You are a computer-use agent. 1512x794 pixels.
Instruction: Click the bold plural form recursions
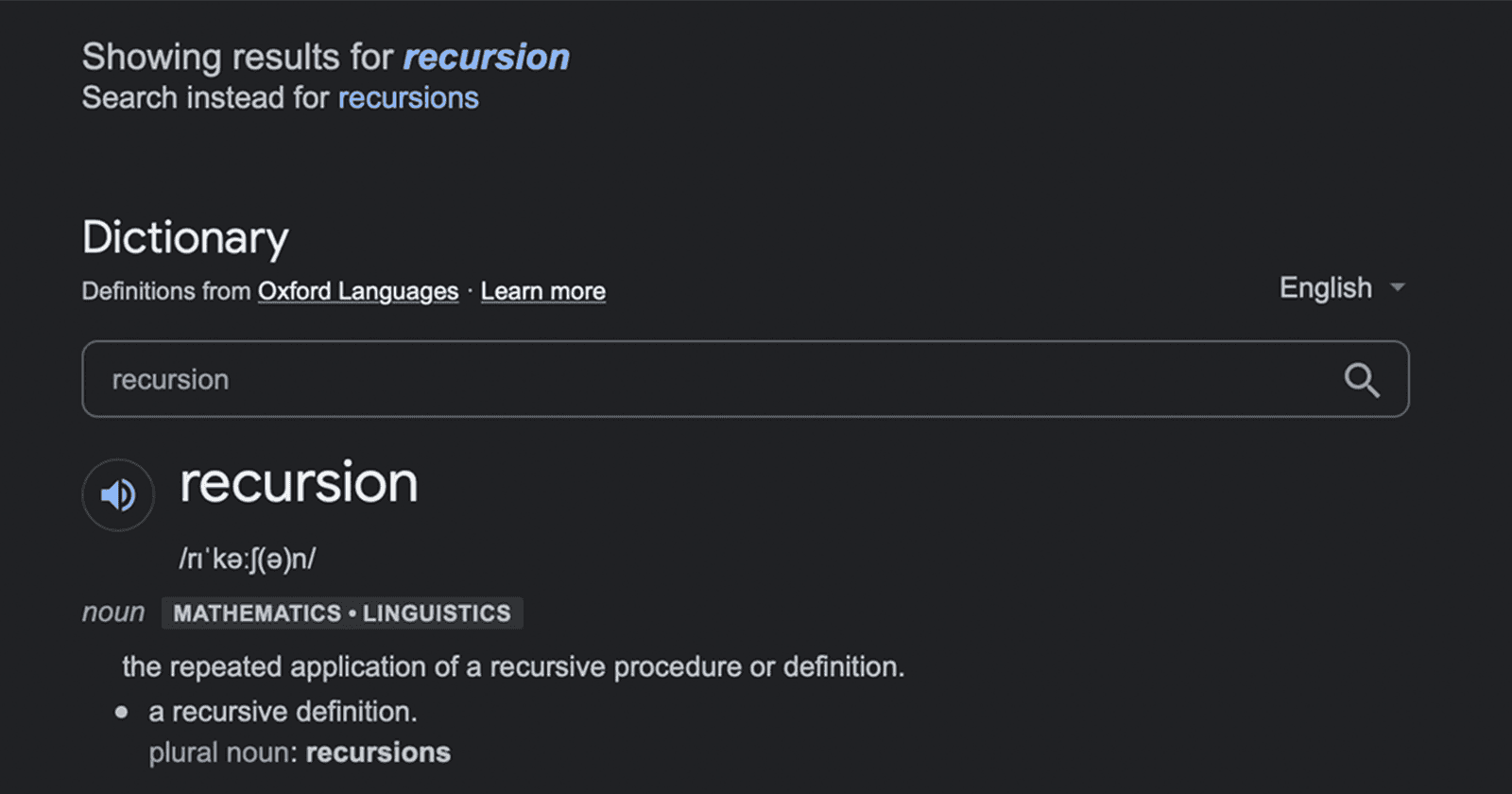coord(378,753)
